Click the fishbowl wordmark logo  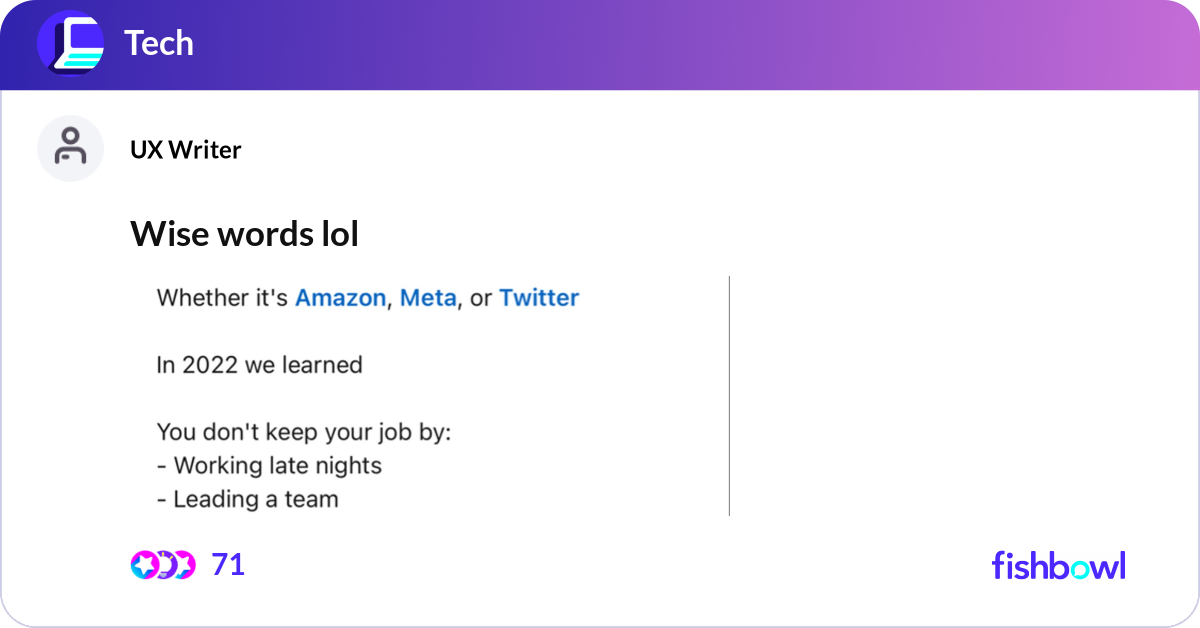tap(1059, 566)
